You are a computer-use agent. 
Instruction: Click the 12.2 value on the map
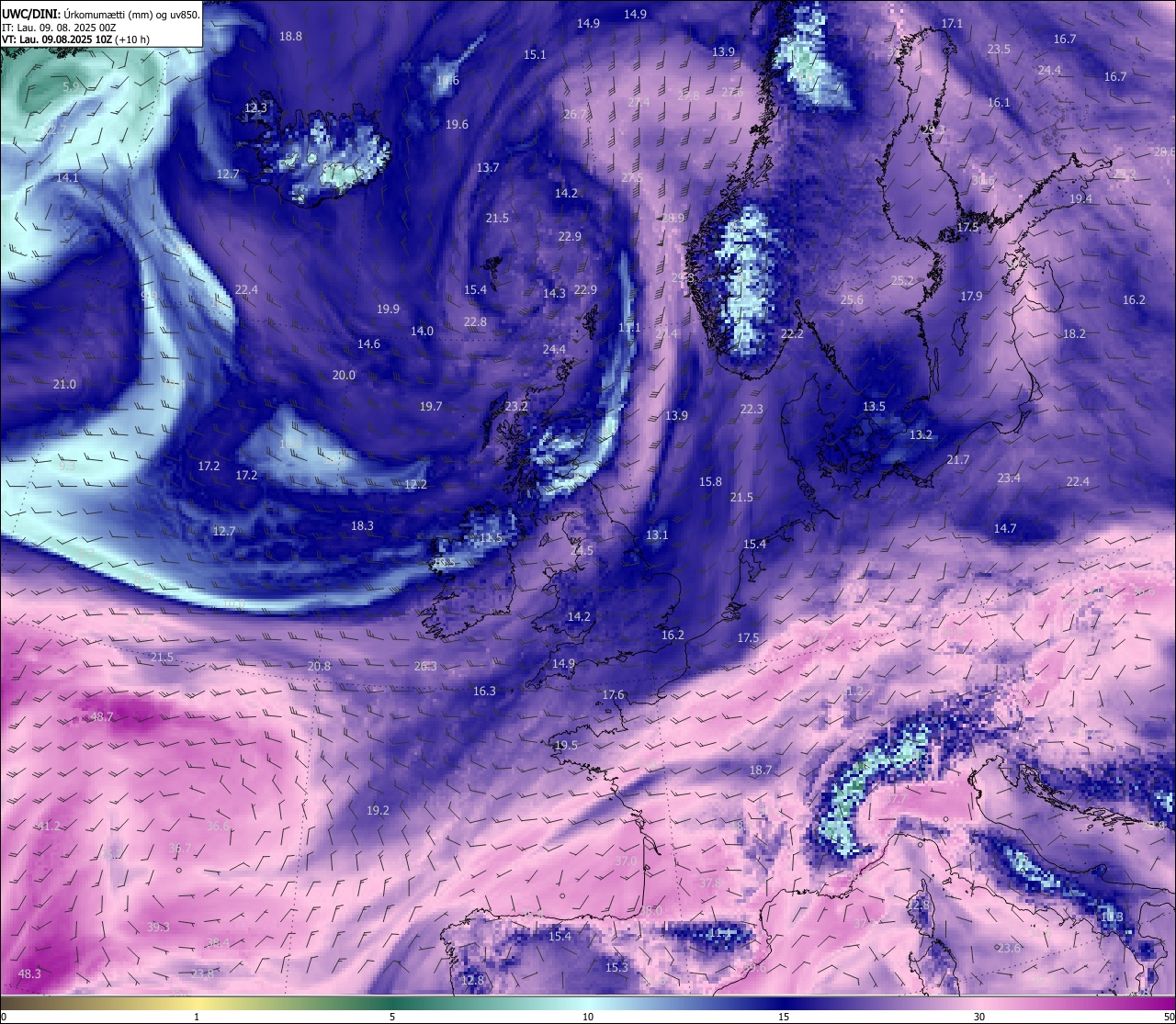415,484
